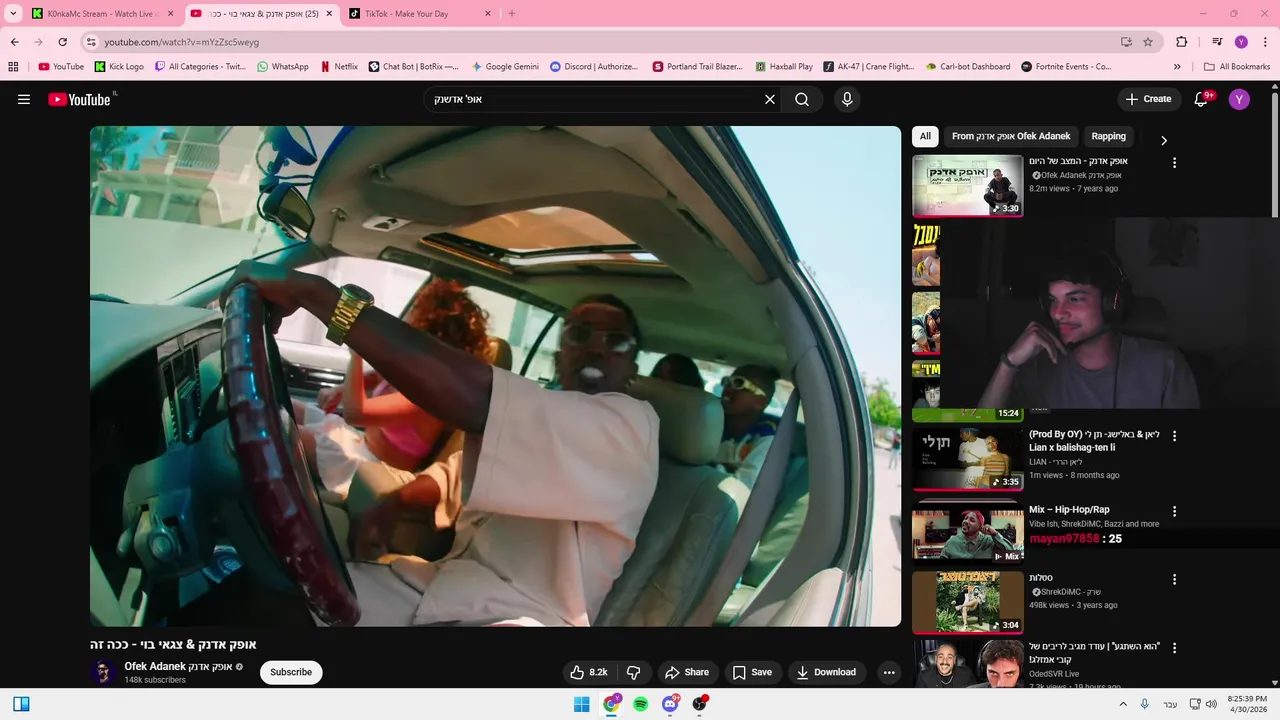Select the Rapping filter chip

point(1108,136)
